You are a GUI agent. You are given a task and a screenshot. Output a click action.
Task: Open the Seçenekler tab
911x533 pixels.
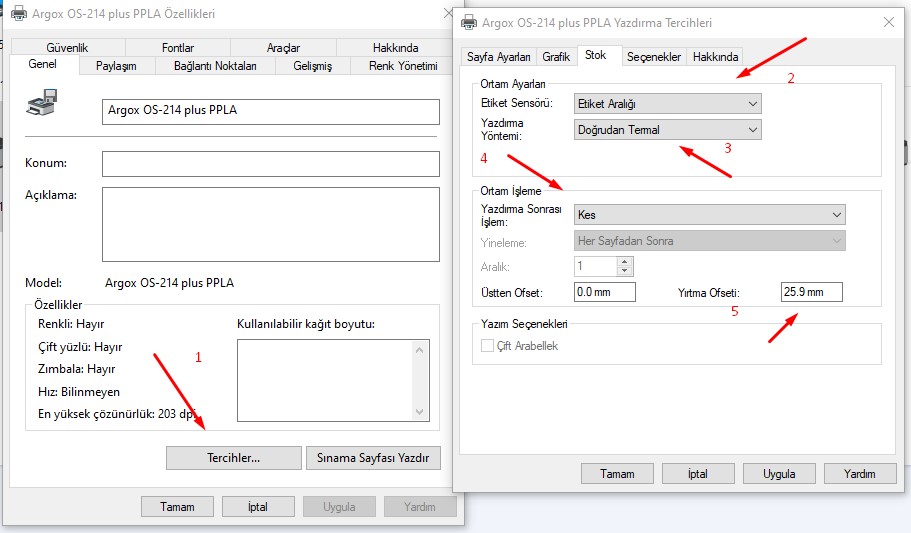(x=654, y=57)
